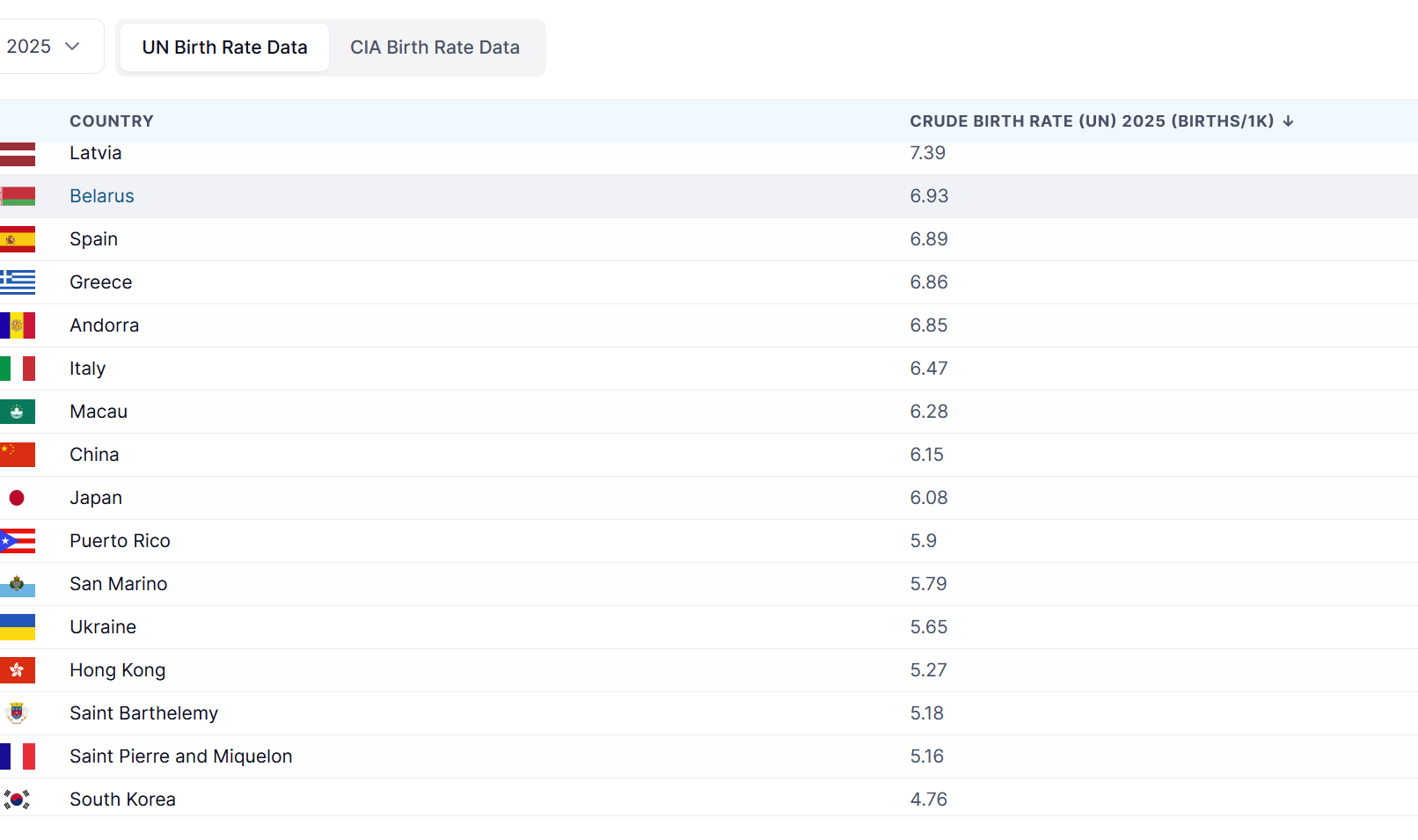Select the San Marino country name
The image size is (1418, 840).
pyautogui.click(x=119, y=584)
